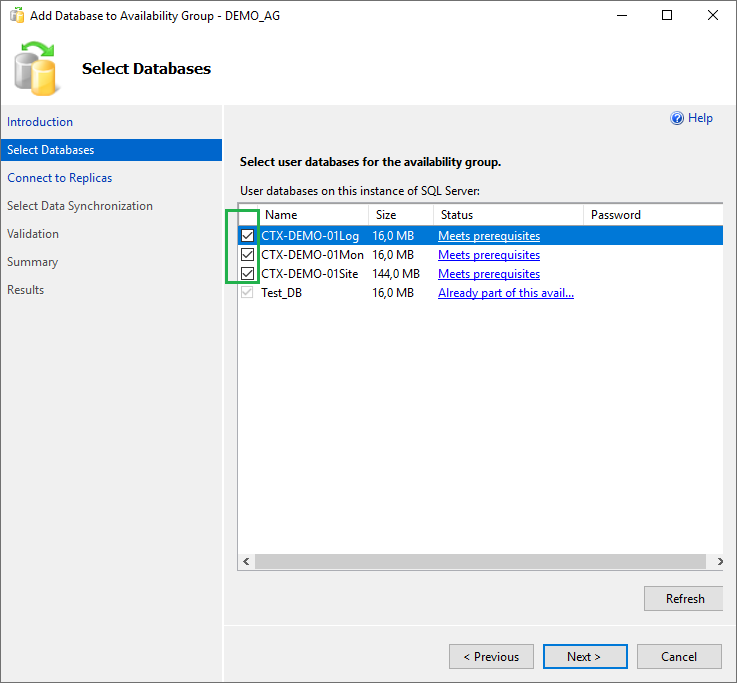Click the 16,0 MB size of Test_DB
This screenshot has height=683, width=737.
[x=393, y=293]
